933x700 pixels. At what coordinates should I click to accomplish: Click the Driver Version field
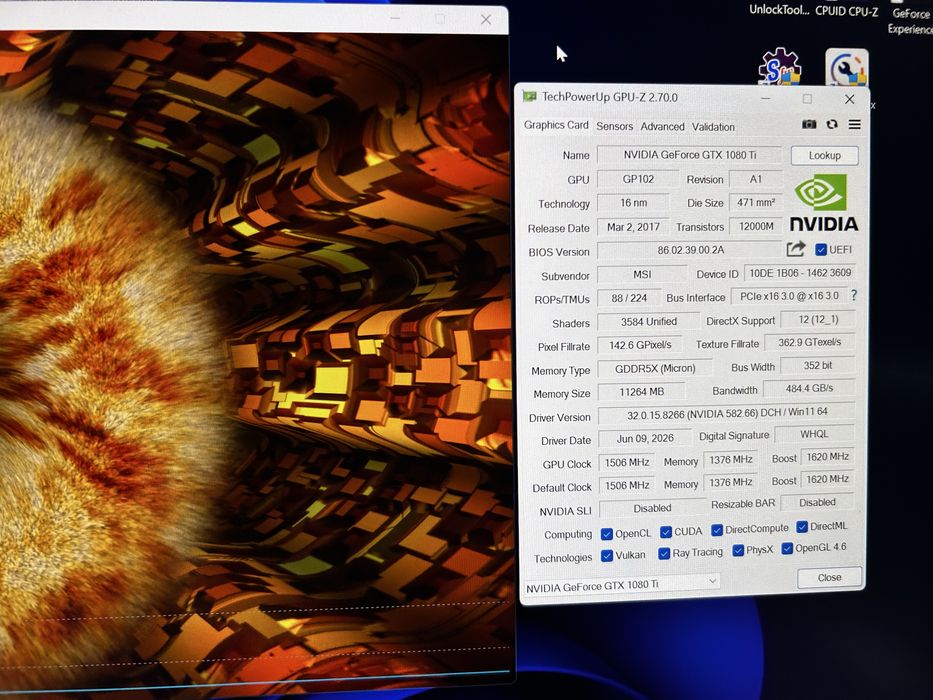[x=727, y=412]
